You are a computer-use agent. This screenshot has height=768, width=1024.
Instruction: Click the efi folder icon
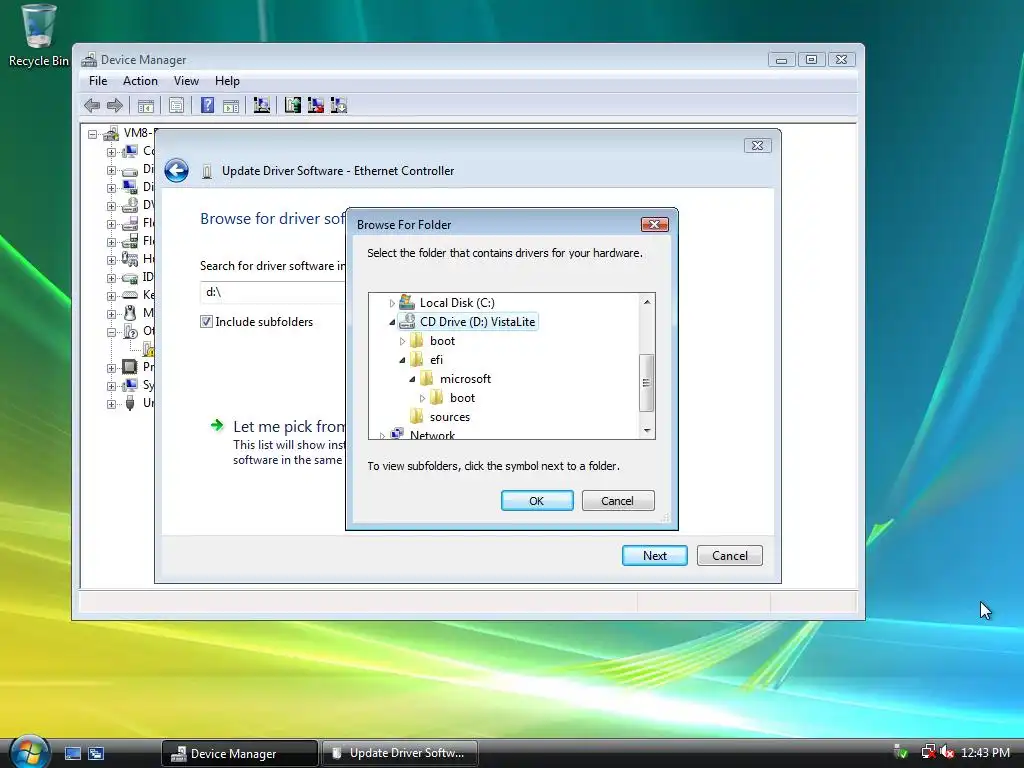coord(416,359)
